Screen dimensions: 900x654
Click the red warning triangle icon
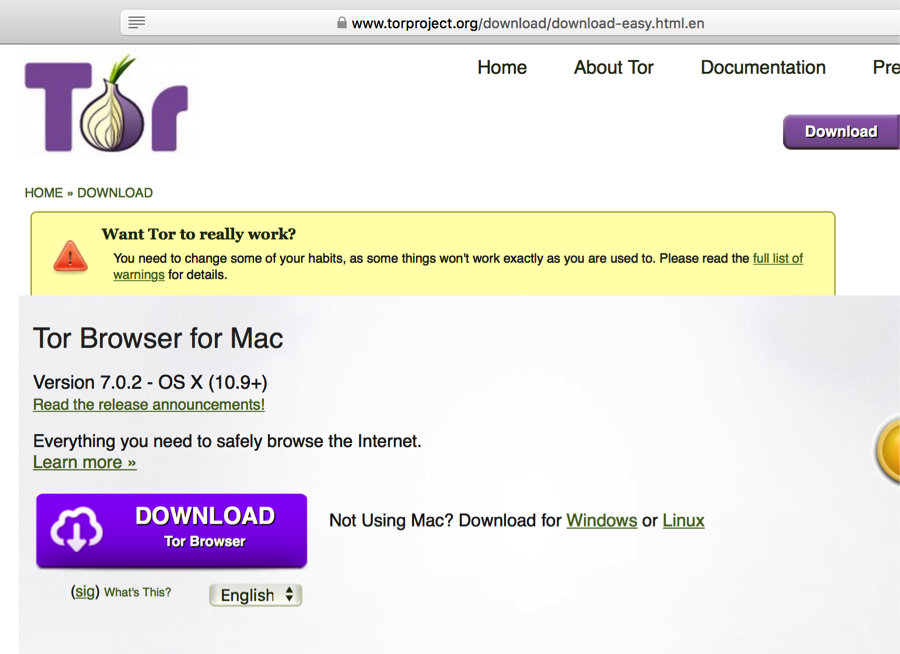[x=70, y=256]
